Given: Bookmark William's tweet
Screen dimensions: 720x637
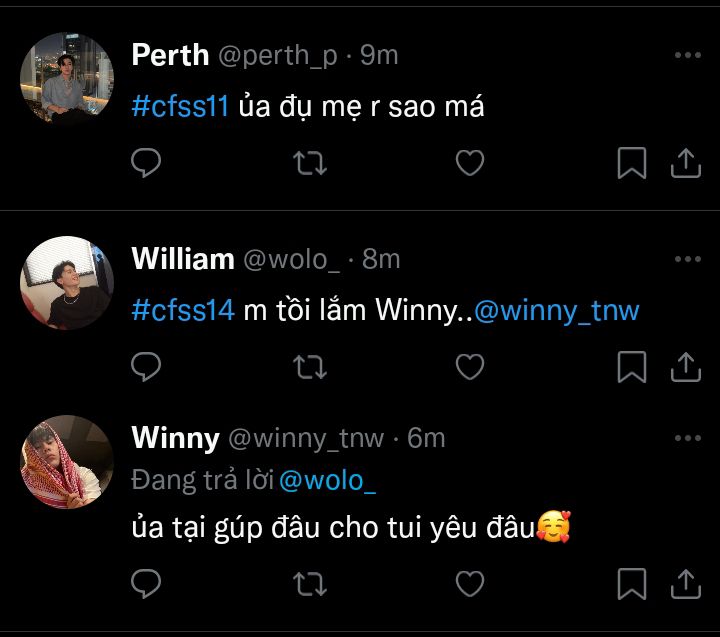Looking at the screenshot, I should (632, 367).
